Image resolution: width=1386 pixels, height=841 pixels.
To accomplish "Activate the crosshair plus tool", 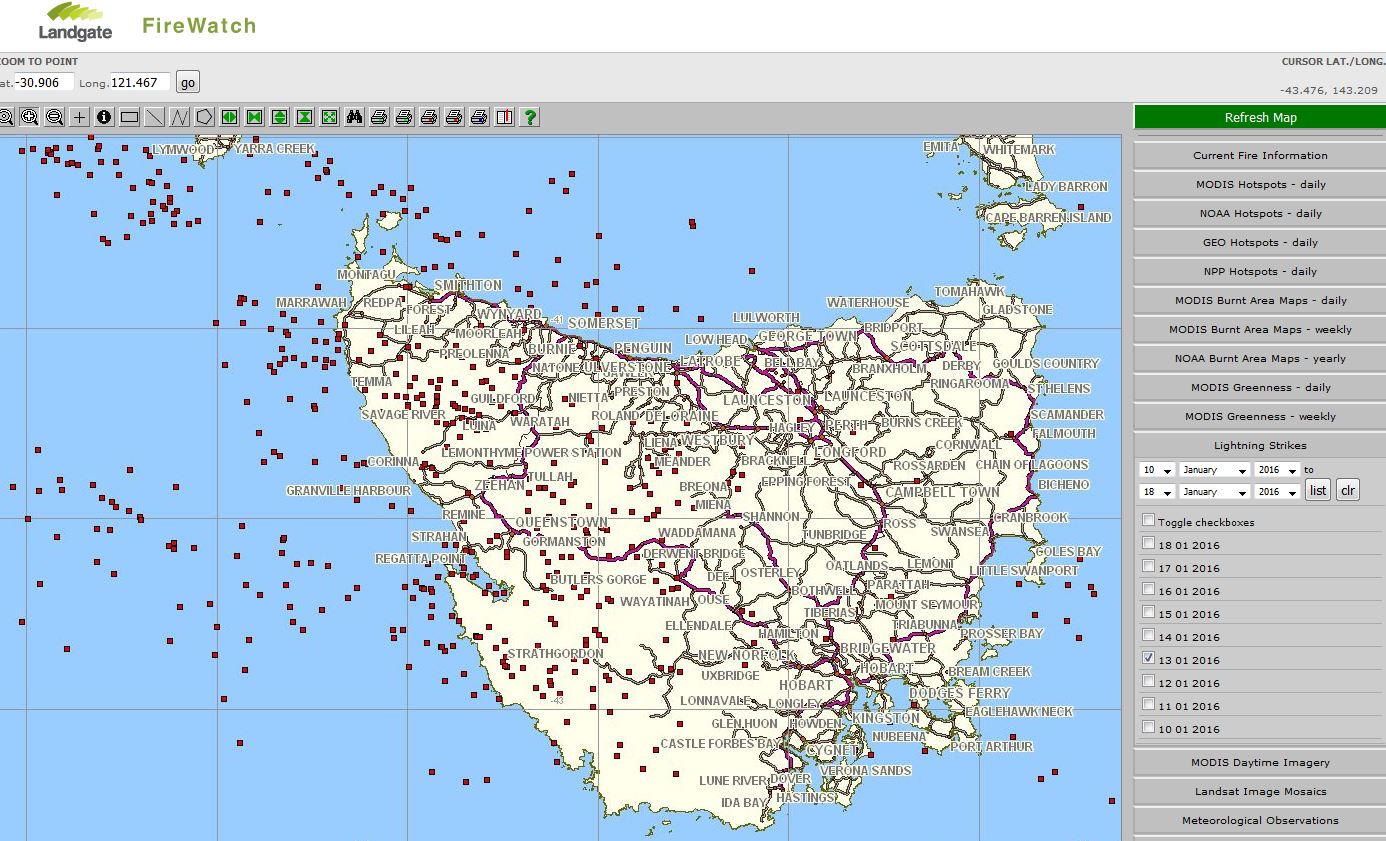I will pyautogui.click(x=79, y=117).
